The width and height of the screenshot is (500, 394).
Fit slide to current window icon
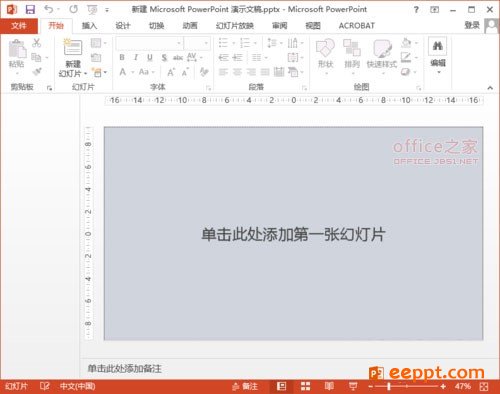[484, 387]
